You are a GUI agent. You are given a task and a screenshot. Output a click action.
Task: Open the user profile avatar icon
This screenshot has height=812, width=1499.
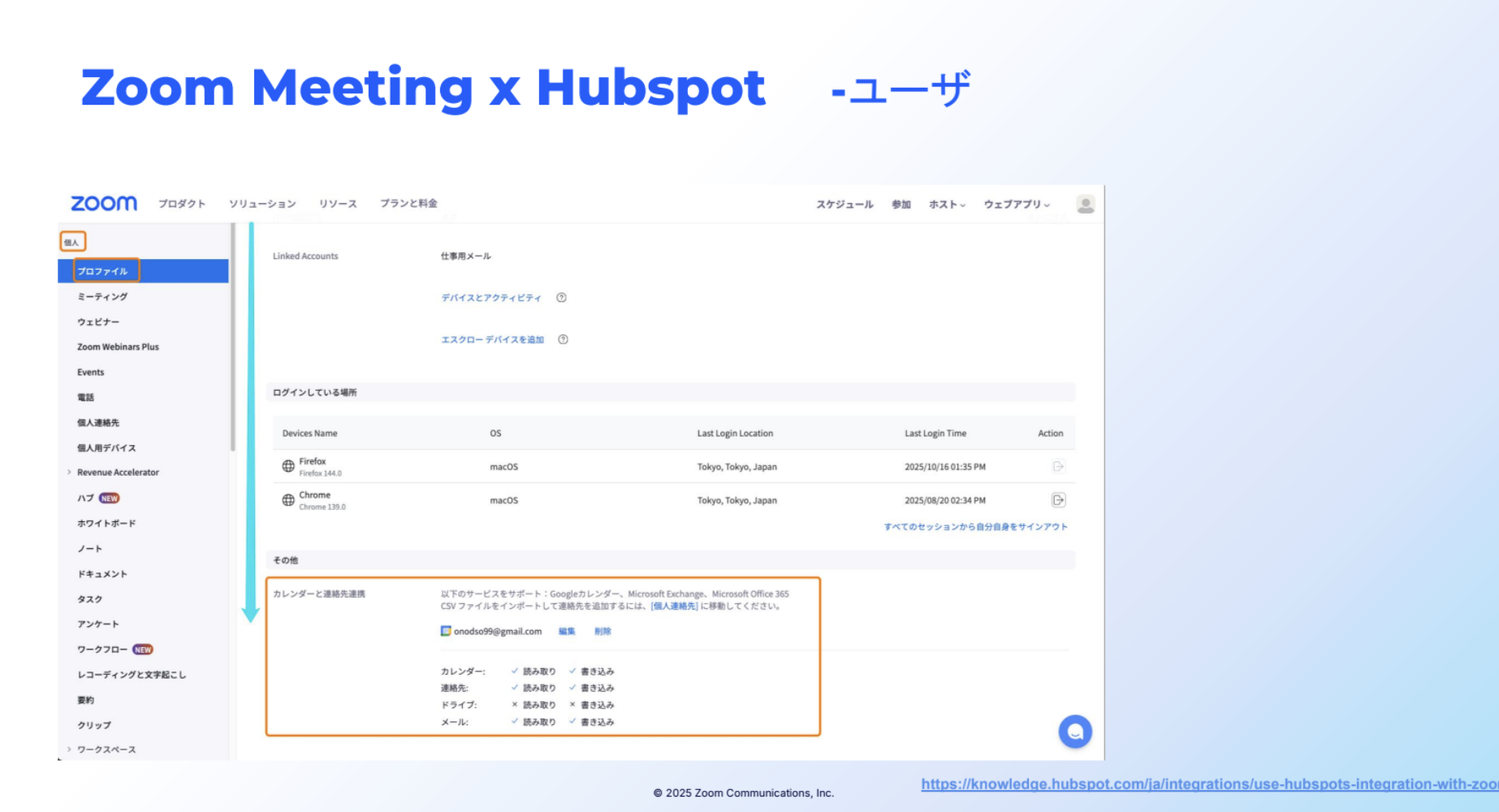point(1085,204)
